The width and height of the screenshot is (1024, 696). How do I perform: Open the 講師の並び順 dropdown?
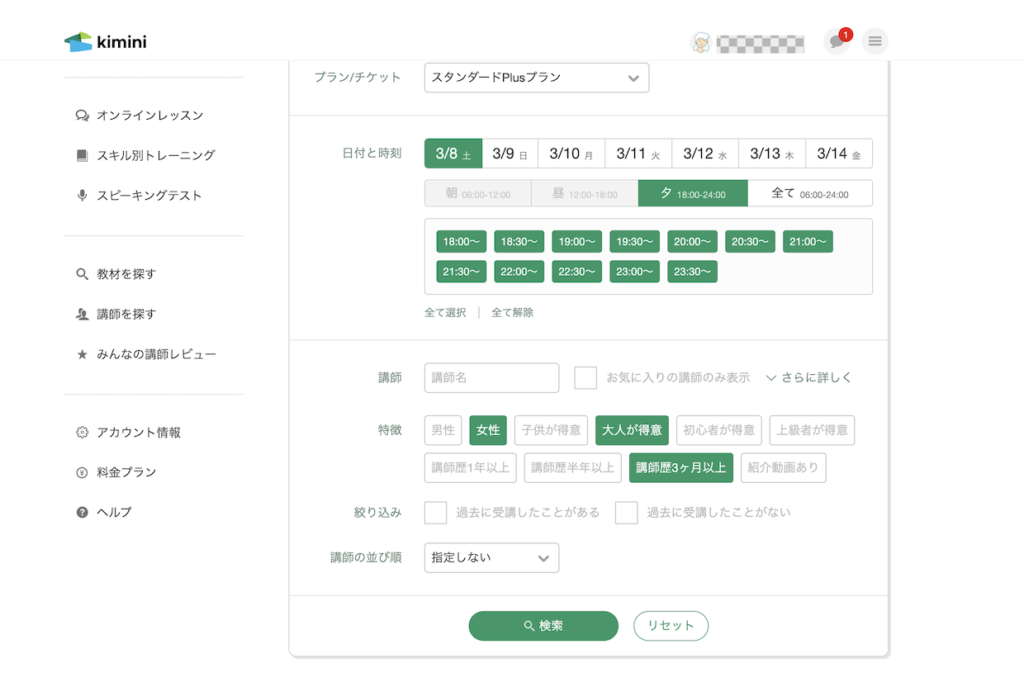(491, 558)
